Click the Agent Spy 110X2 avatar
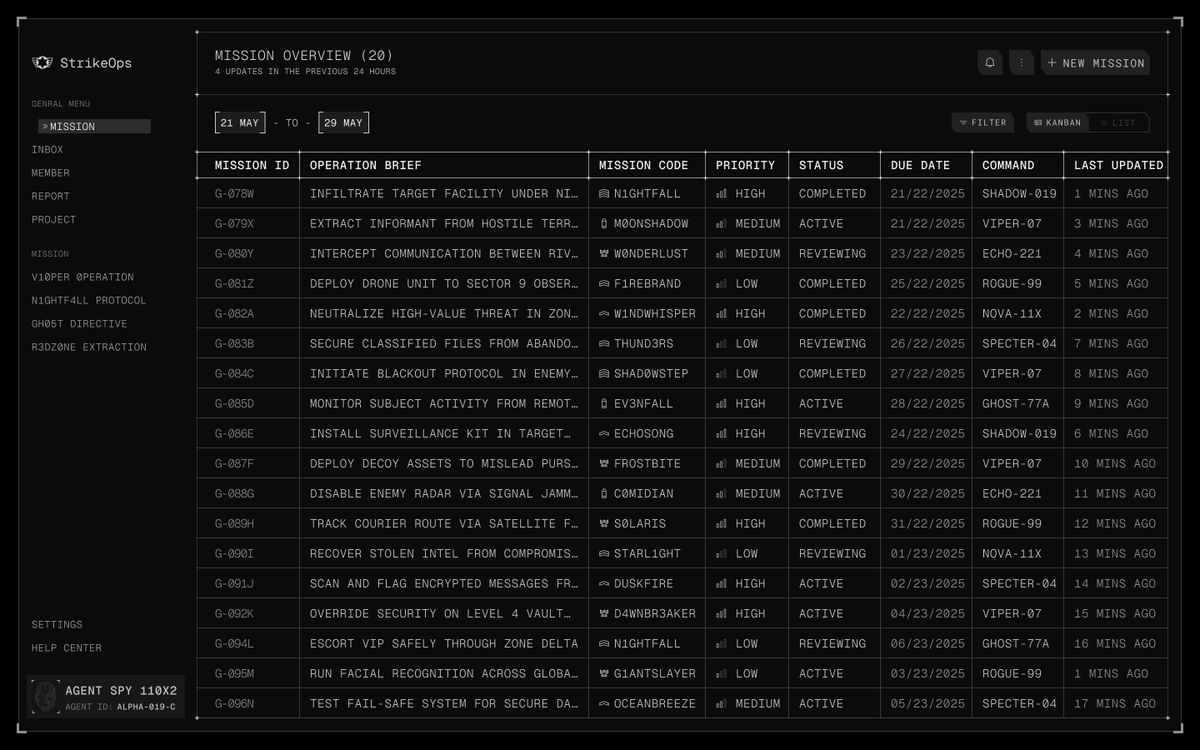1200x750 pixels. 45,696
